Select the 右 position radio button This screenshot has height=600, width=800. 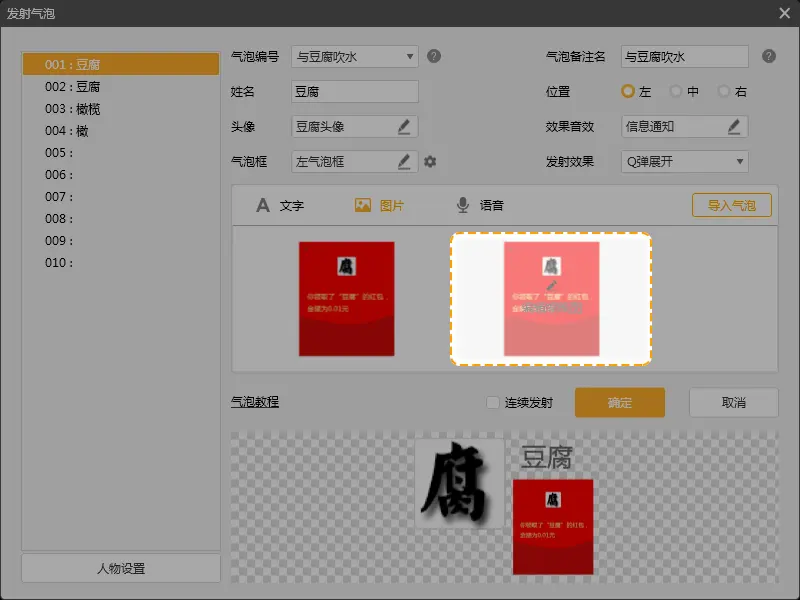coord(724,92)
